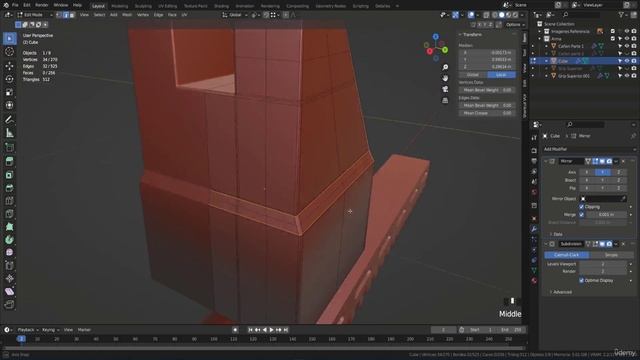Switch to Modeling workspace tab
The width and height of the screenshot is (640, 360).
pos(119,6)
